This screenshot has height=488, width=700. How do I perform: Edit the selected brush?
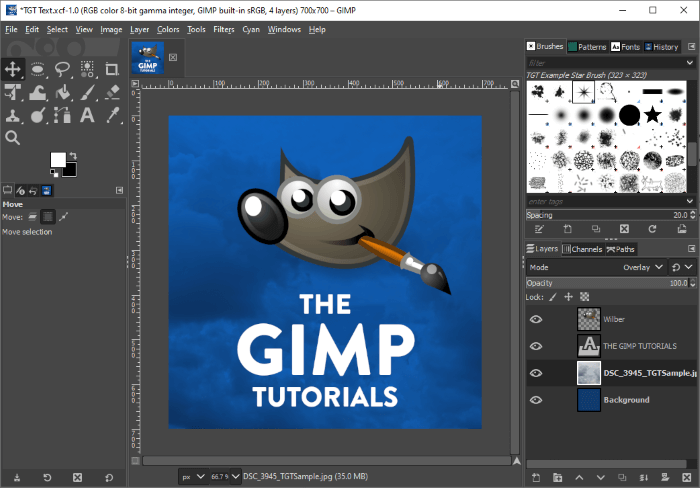point(539,229)
